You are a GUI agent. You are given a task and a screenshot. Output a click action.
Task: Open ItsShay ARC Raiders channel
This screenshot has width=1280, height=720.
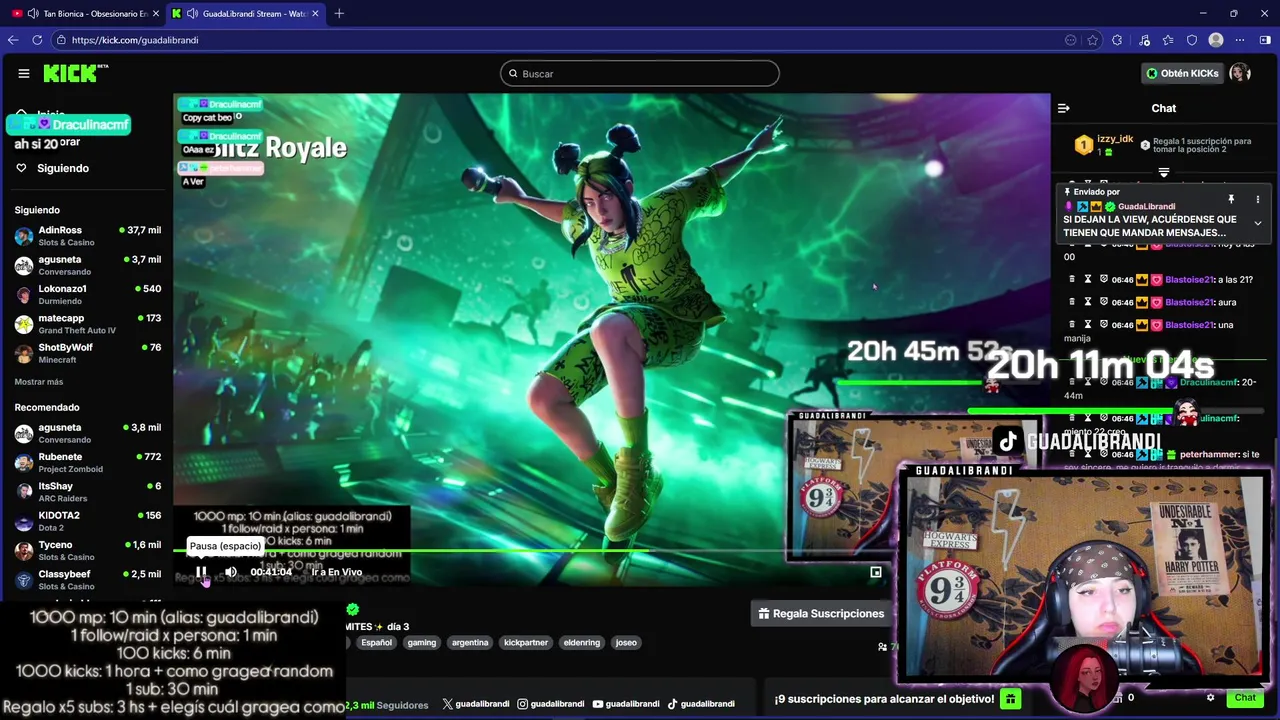pyautogui.click(x=87, y=492)
